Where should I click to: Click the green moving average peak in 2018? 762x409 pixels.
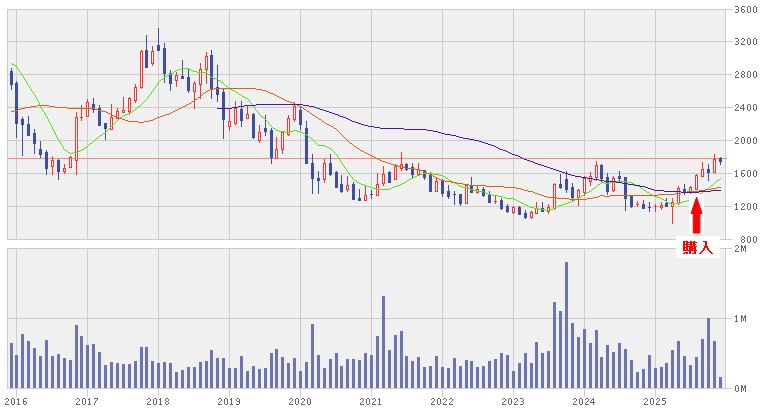(x=186, y=70)
